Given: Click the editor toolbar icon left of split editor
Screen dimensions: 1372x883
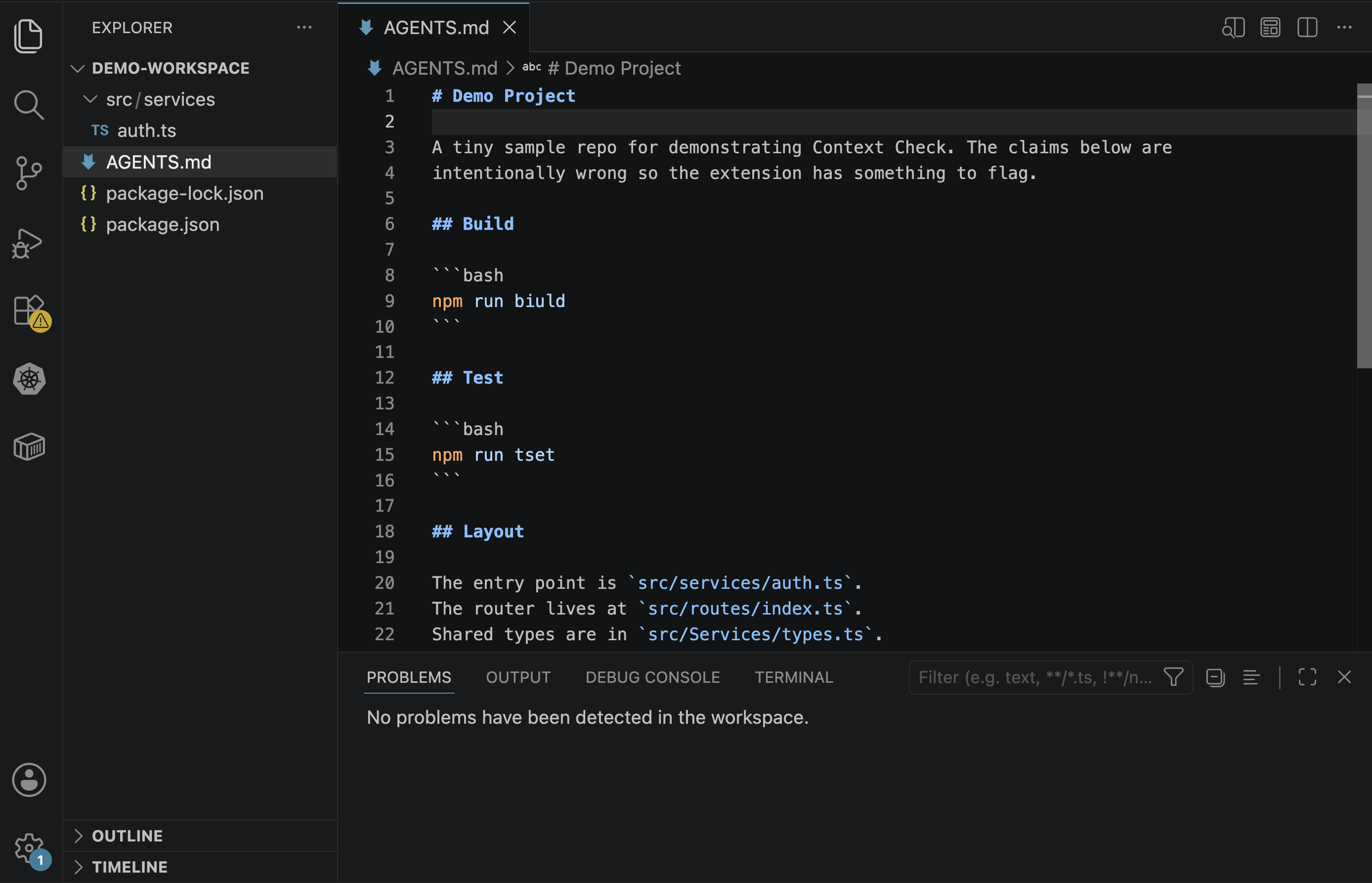Looking at the screenshot, I should tap(1271, 28).
